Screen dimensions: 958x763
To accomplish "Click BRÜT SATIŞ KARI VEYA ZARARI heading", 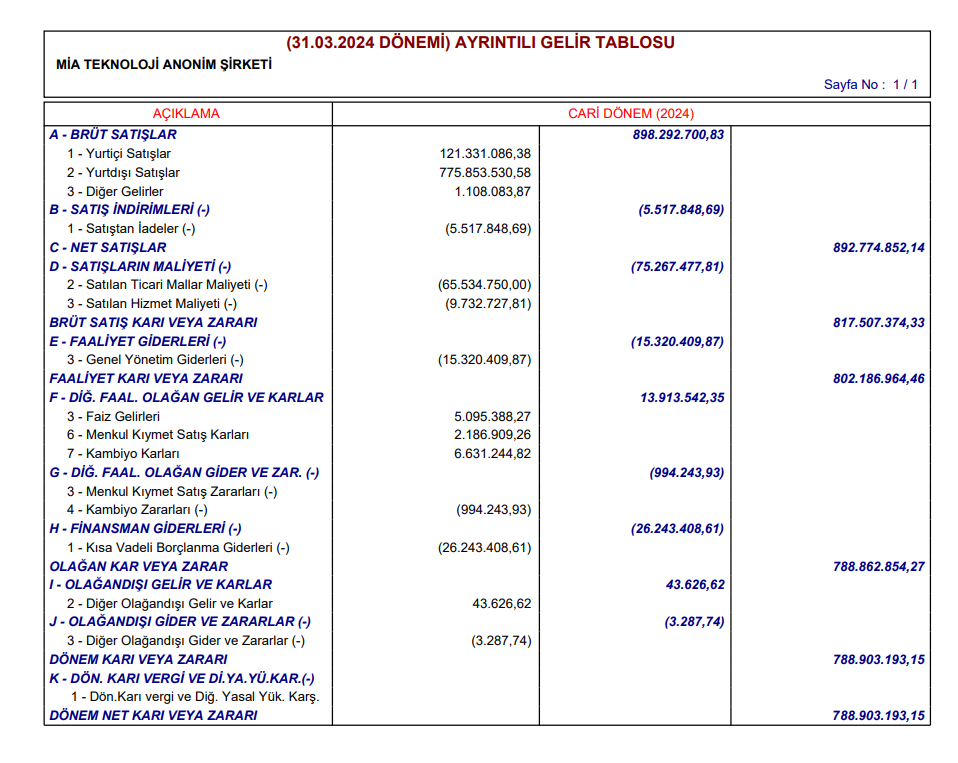I will click(x=153, y=322).
